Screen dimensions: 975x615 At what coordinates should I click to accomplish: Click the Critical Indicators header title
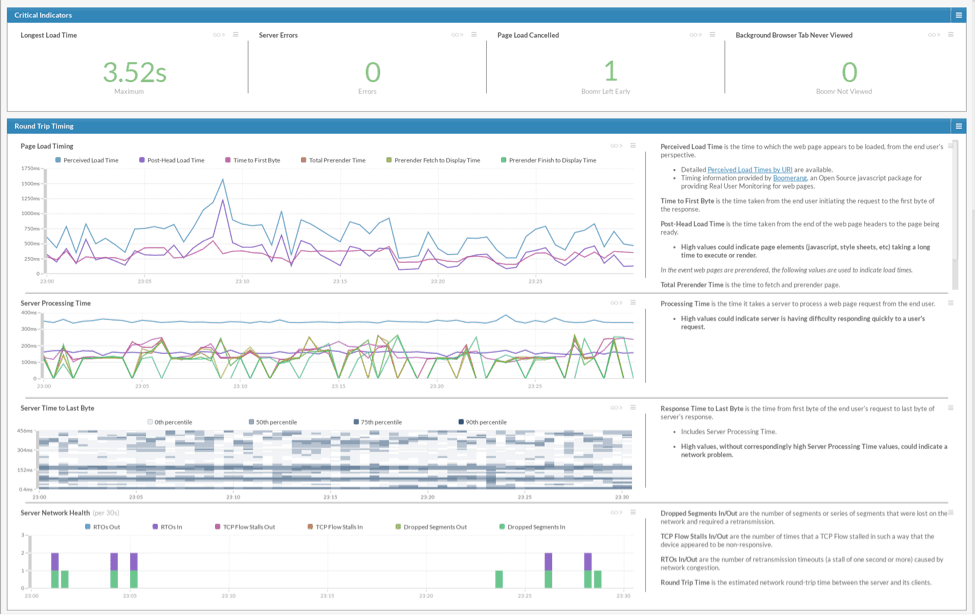pos(43,15)
